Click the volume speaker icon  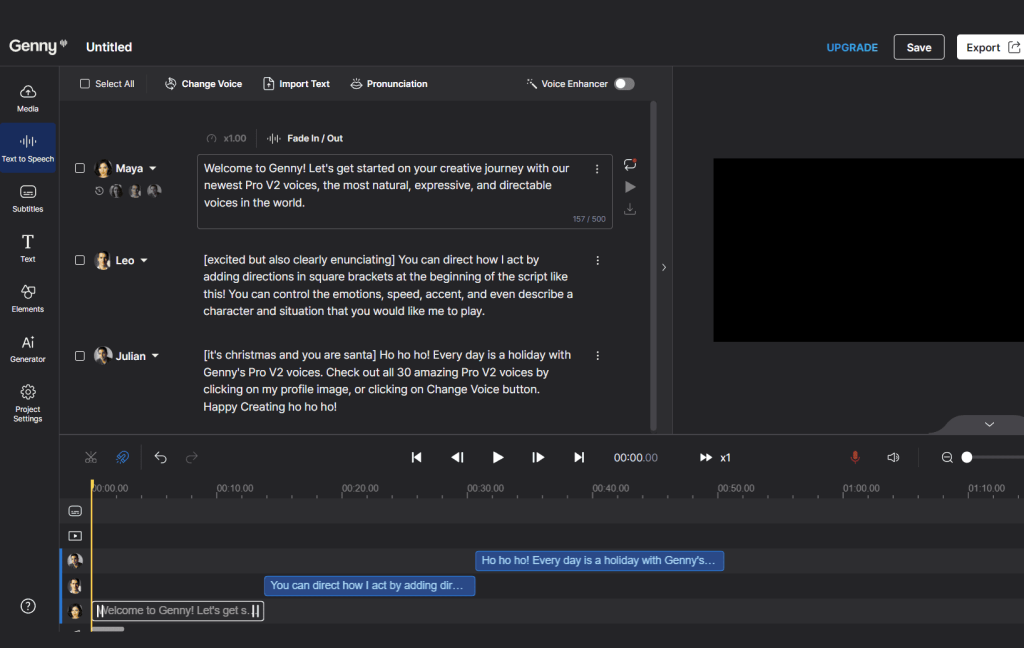893,457
